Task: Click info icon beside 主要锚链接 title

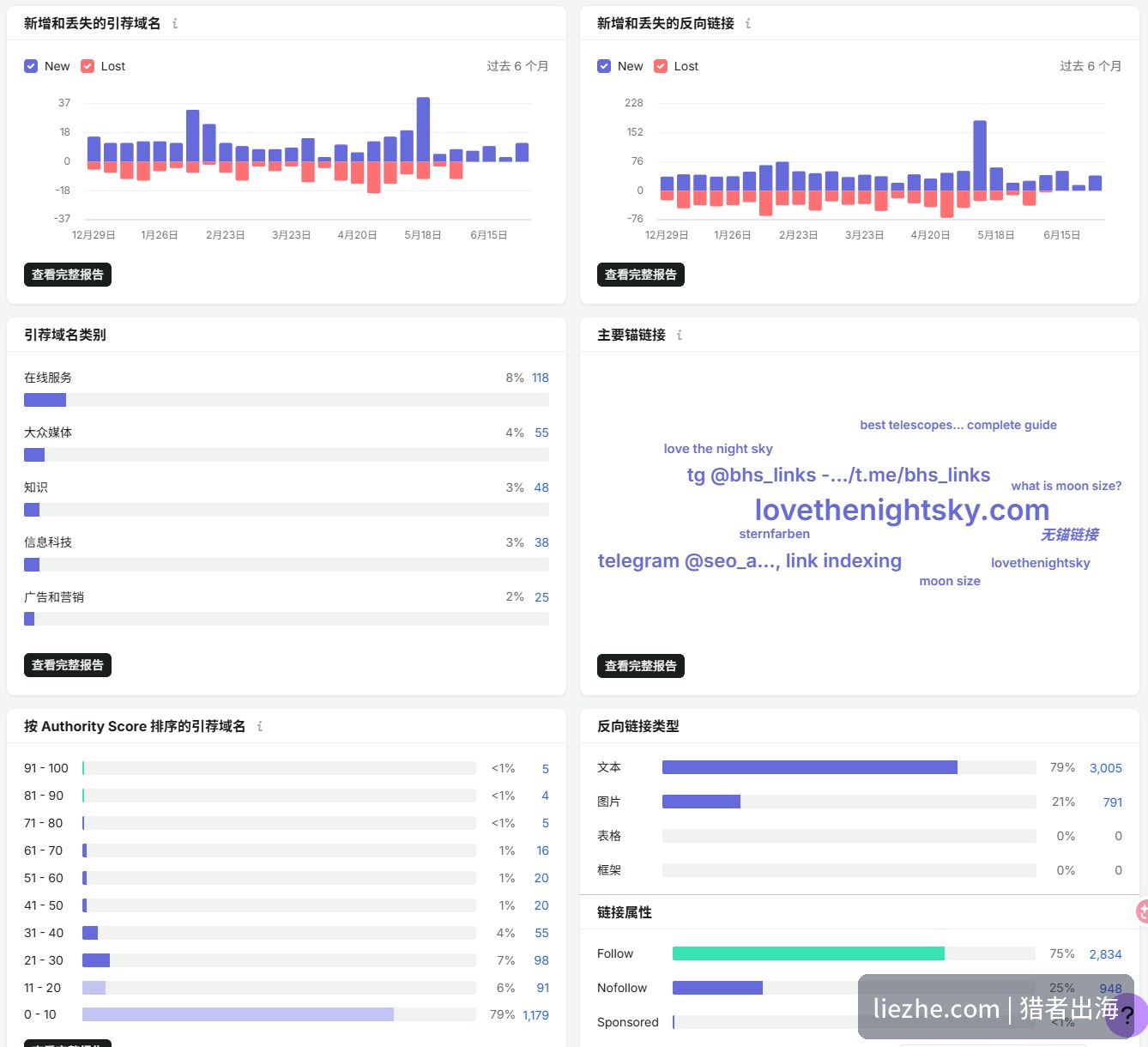Action: pyautogui.click(x=680, y=336)
